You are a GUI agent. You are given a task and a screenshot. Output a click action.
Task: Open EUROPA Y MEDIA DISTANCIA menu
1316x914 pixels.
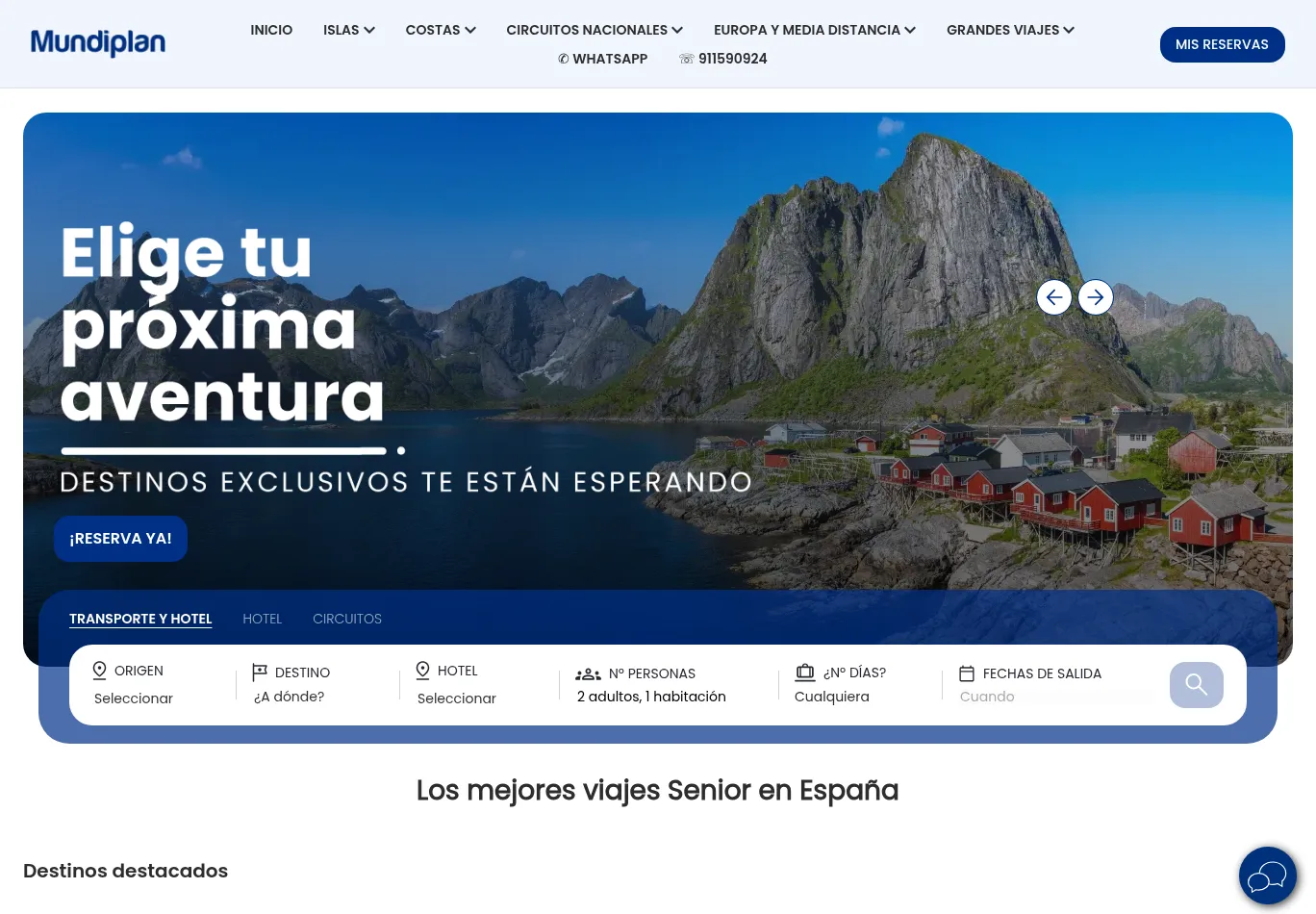(x=815, y=30)
